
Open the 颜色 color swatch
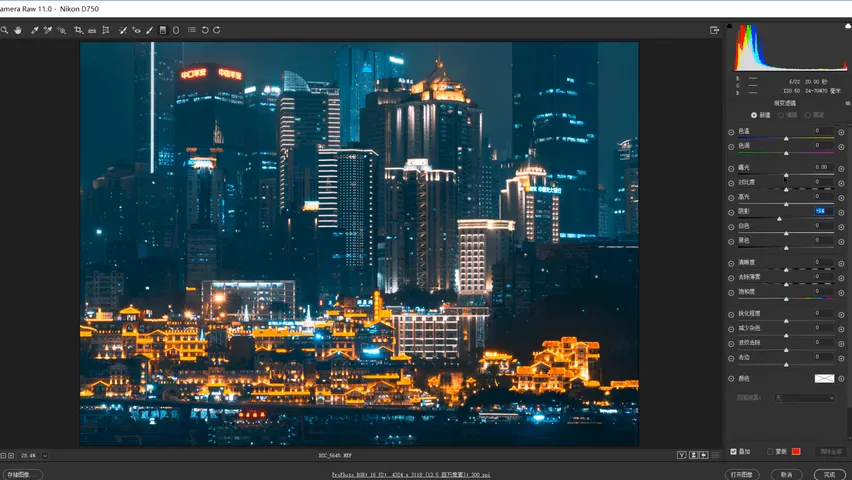pos(824,379)
